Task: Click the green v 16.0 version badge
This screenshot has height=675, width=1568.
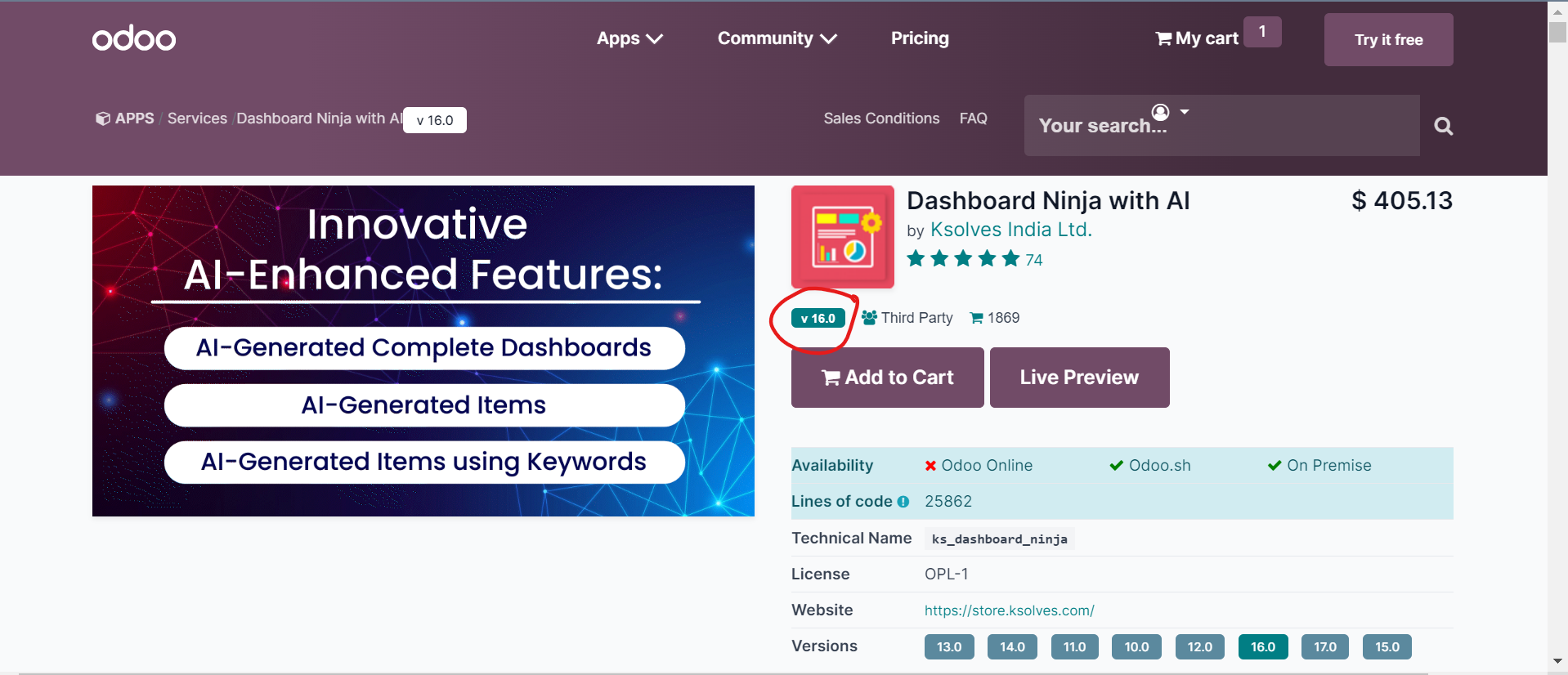Action: (818, 318)
